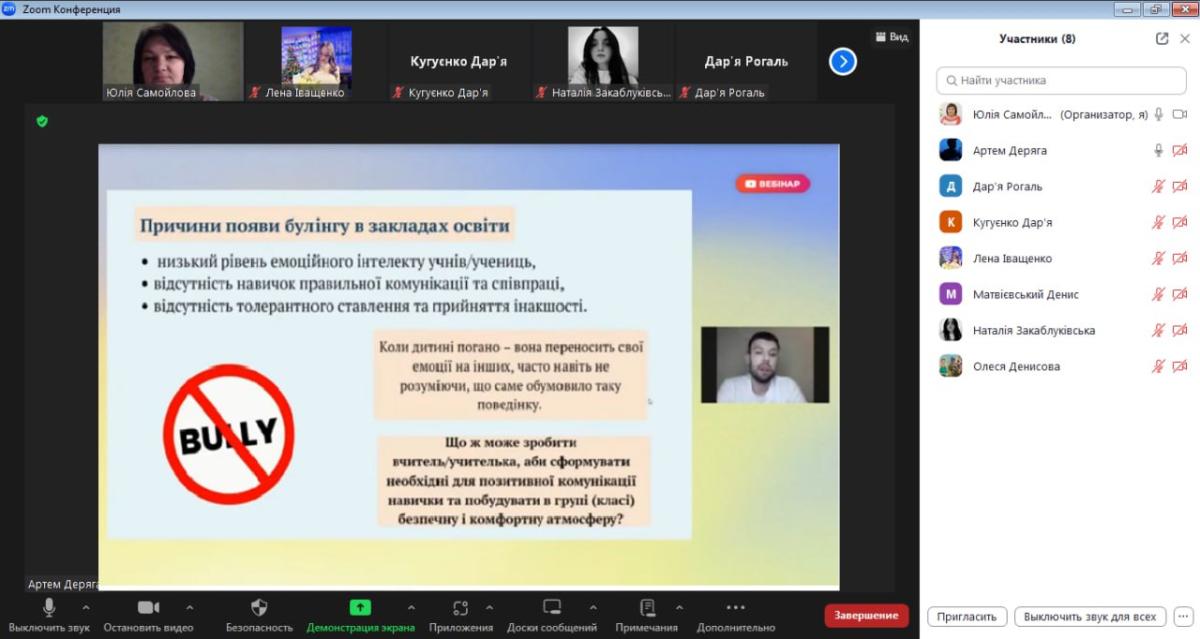Unmute Кугуєнко Дар'я in the participant list

click(x=1159, y=222)
